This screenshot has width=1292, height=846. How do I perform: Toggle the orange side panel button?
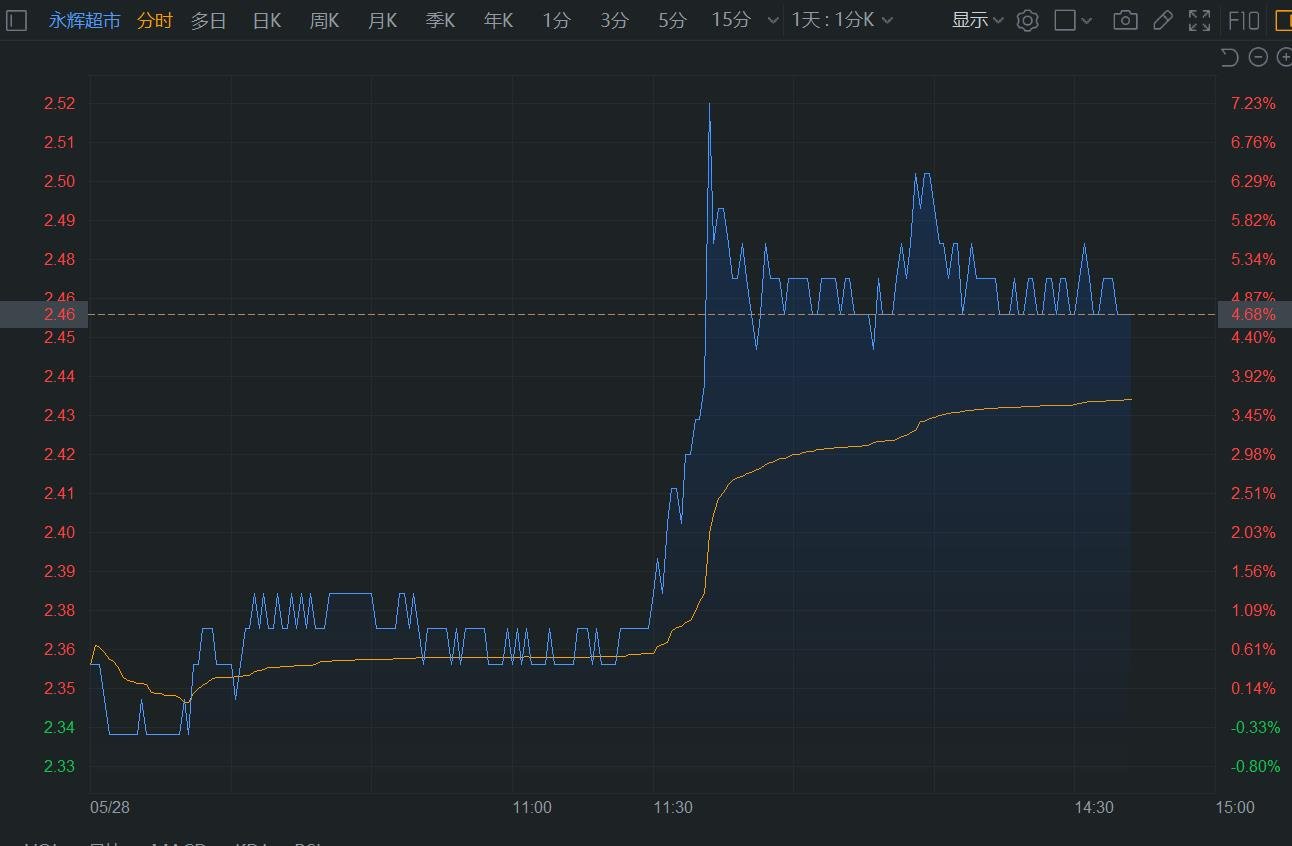tap(1283, 20)
